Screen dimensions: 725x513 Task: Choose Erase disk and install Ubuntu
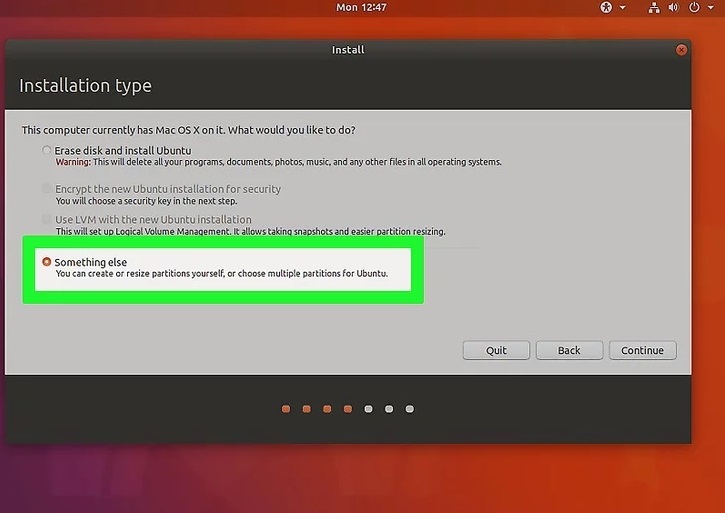coord(46,150)
